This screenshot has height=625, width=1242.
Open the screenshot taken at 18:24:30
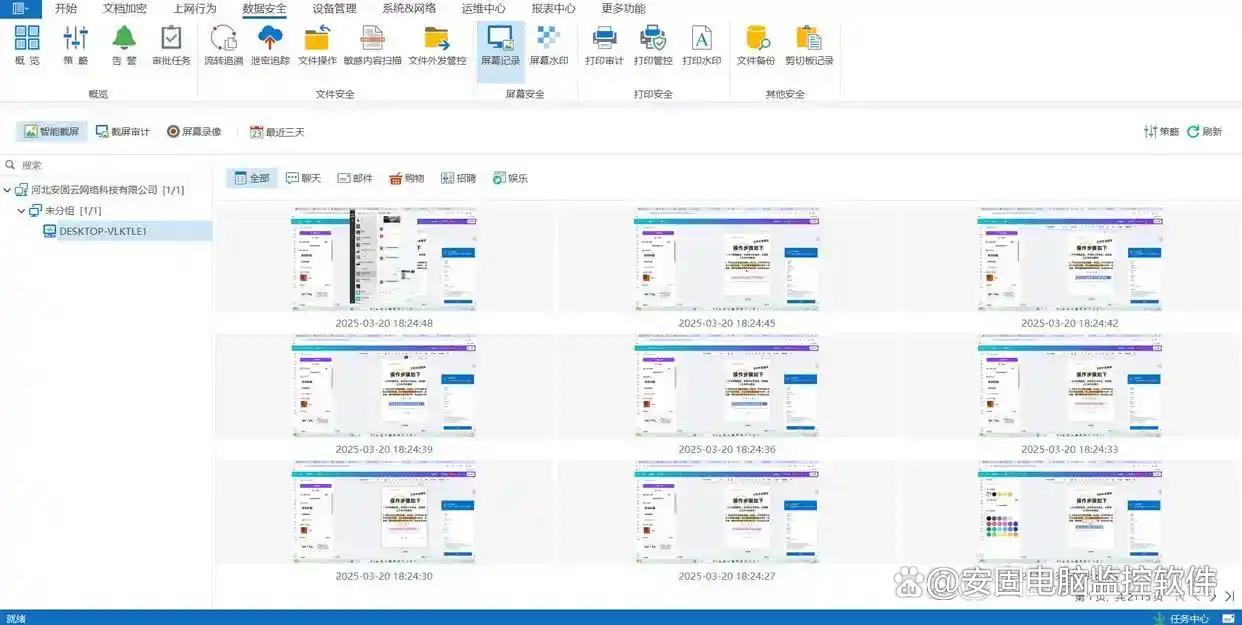(x=384, y=512)
